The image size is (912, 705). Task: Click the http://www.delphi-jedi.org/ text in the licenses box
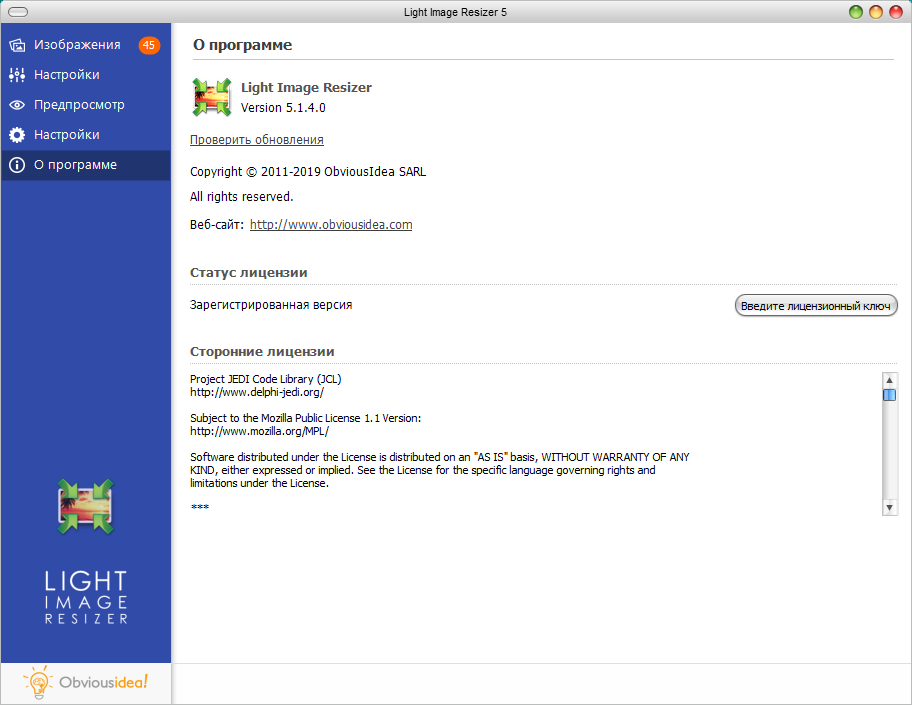point(256,392)
